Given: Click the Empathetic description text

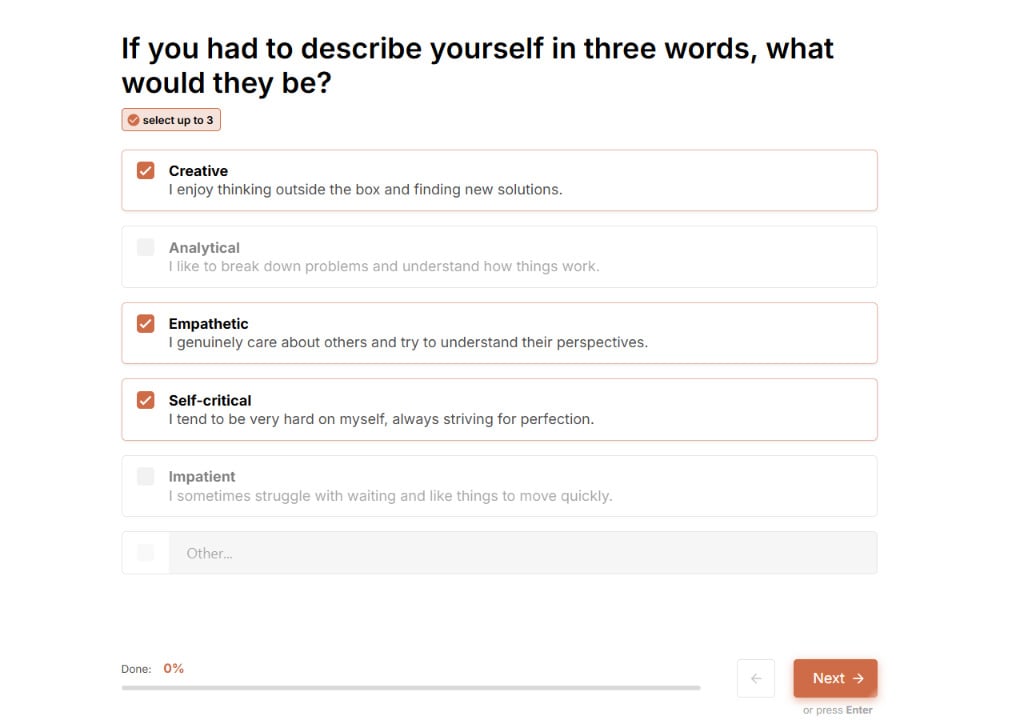Looking at the screenshot, I should pos(408,342).
